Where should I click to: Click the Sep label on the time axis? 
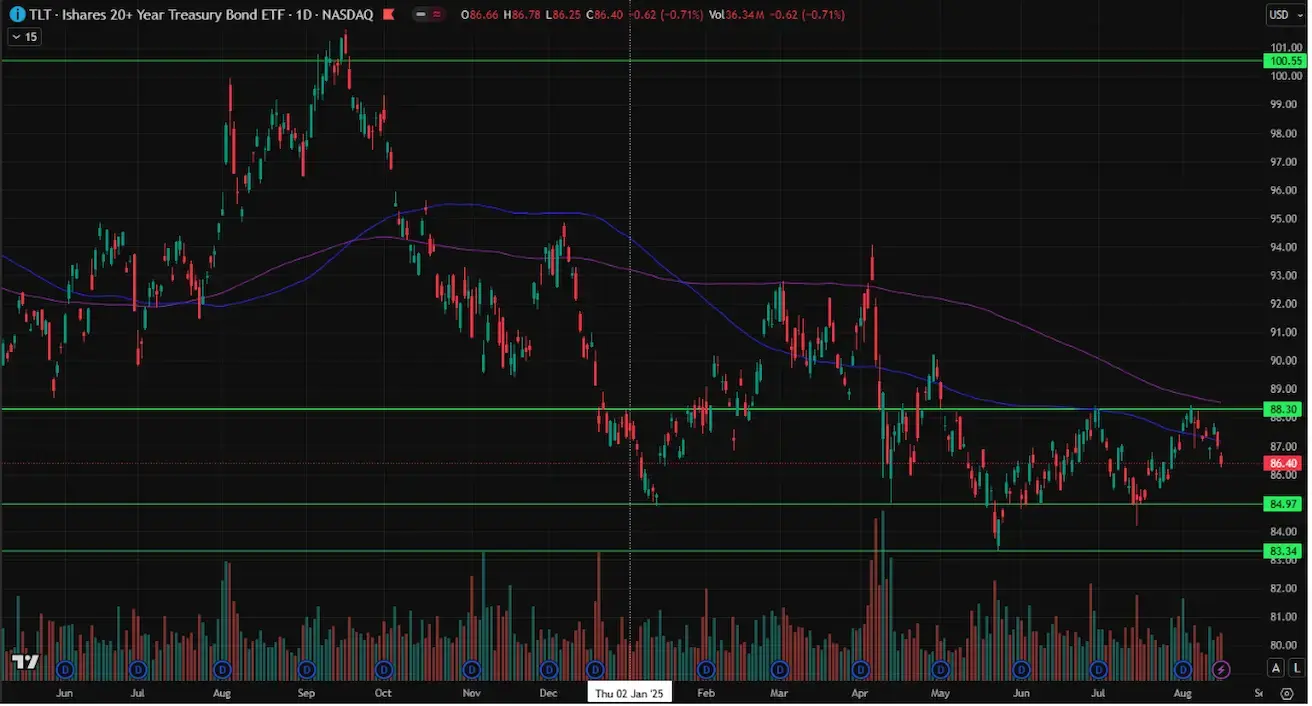point(307,693)
